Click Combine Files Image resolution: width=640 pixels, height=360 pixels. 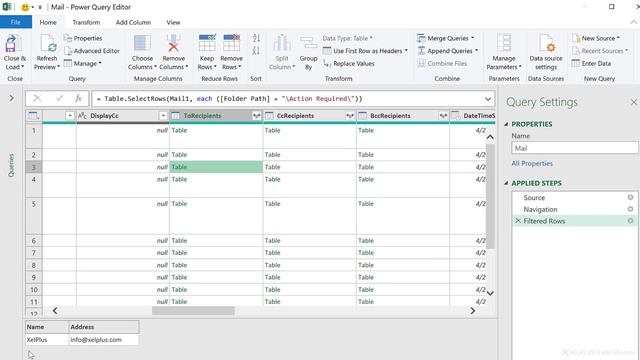pos(442,64)
